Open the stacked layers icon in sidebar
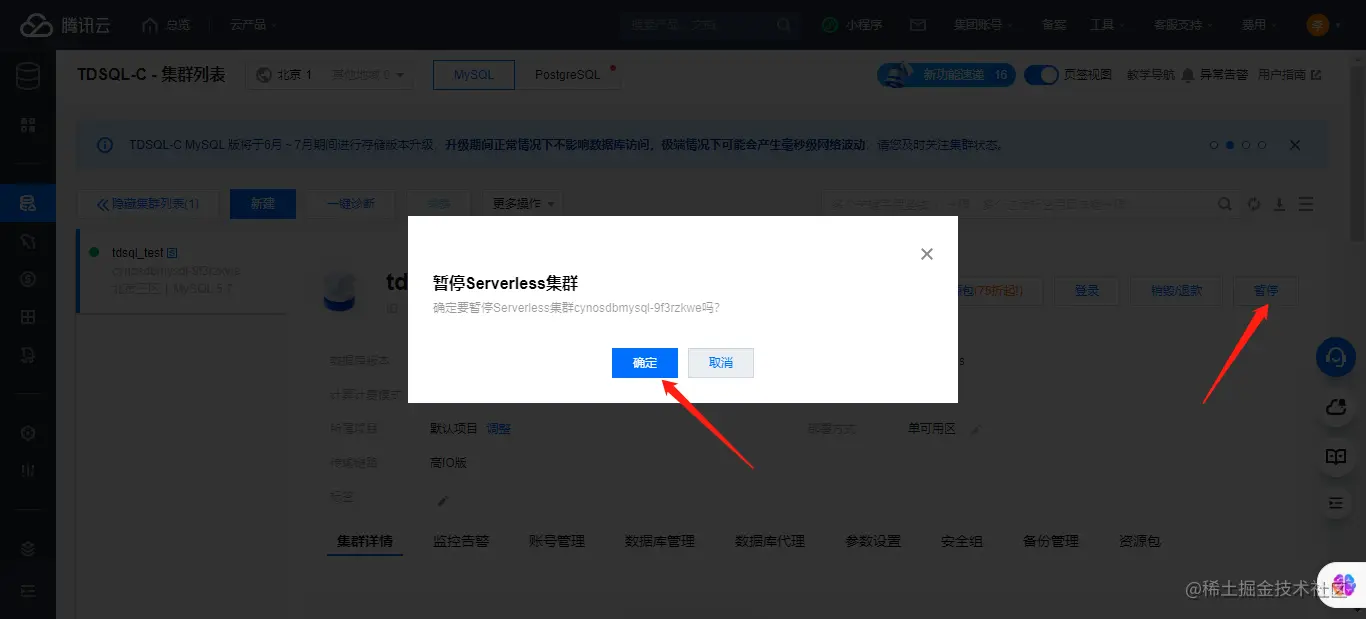The width and height of the screenshot is (1366, 619). point(28,548)
